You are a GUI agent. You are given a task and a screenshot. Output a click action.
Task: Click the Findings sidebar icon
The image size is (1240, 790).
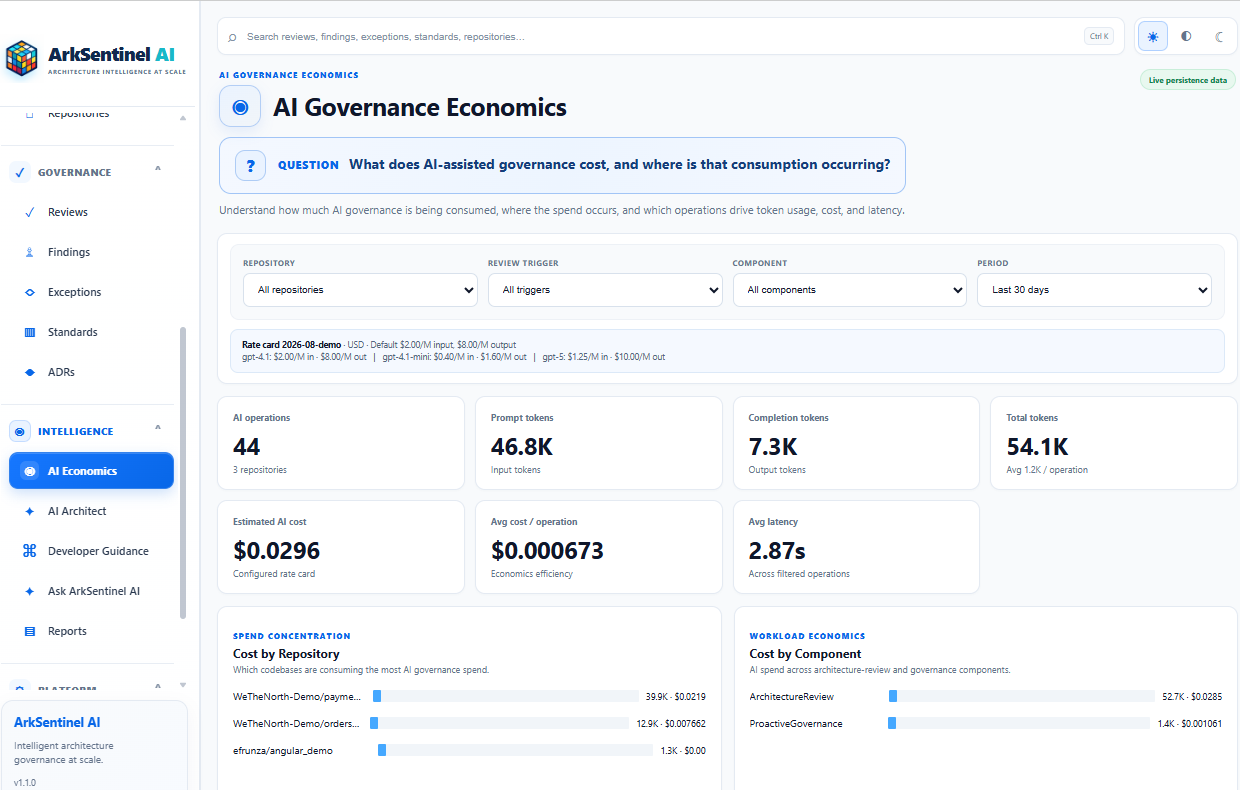click(x=29, y=252)
